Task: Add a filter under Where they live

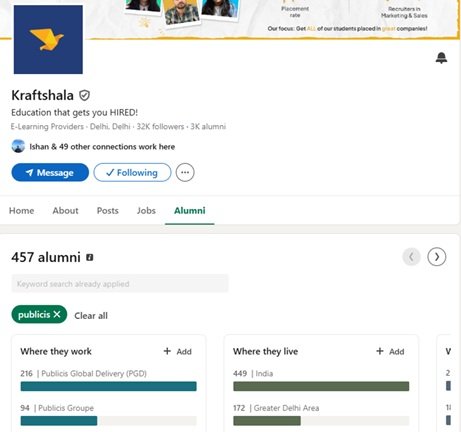Action: [390, 351]
